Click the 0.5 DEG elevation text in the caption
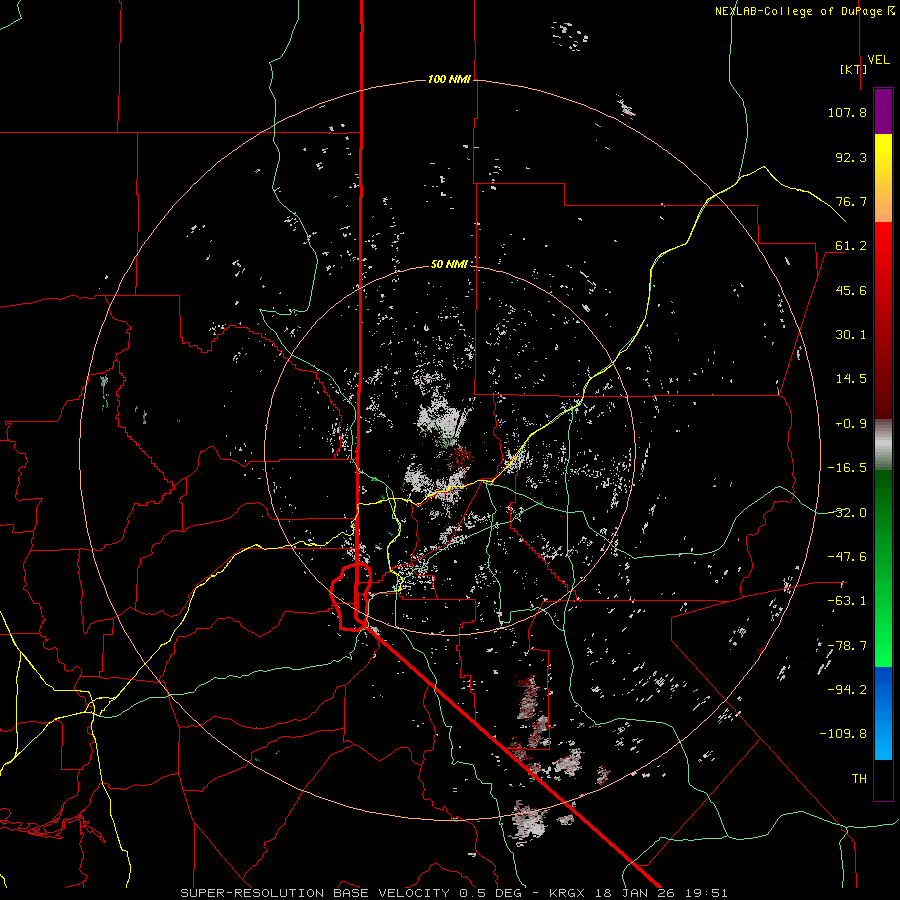Image resolution: width=900 pixels, height=900 pixels. coord(491,893)
